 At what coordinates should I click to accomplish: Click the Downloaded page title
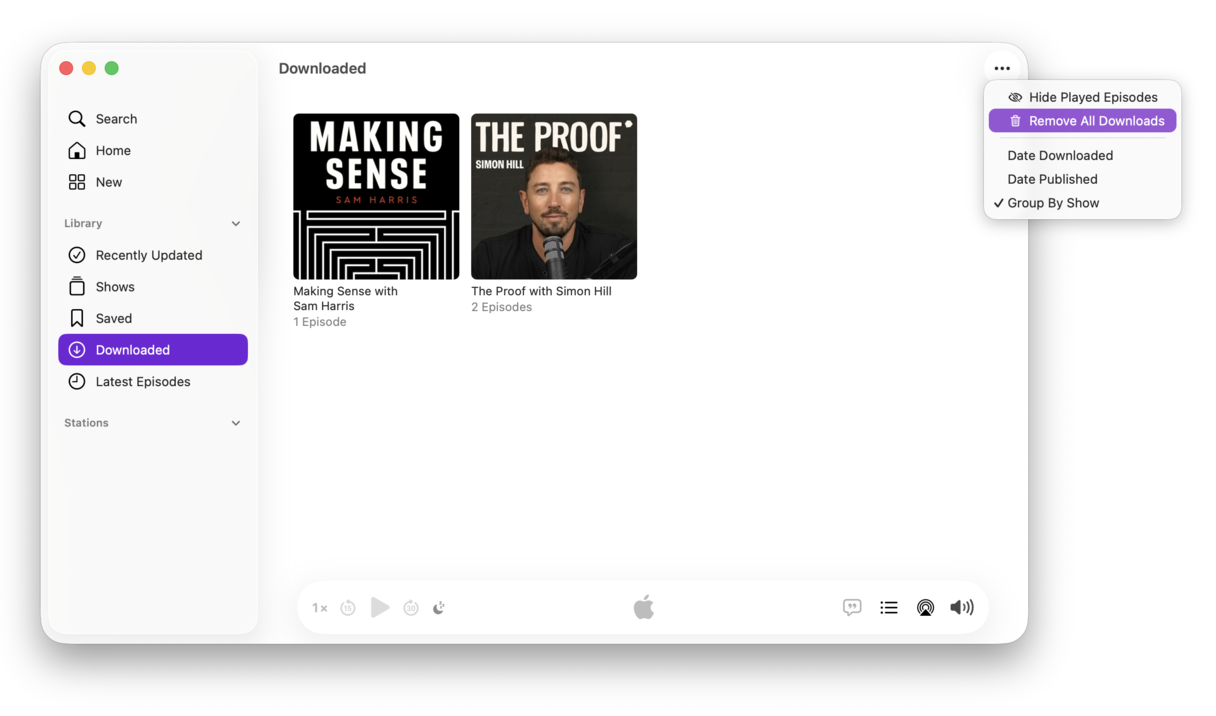[x=322, y=68]
